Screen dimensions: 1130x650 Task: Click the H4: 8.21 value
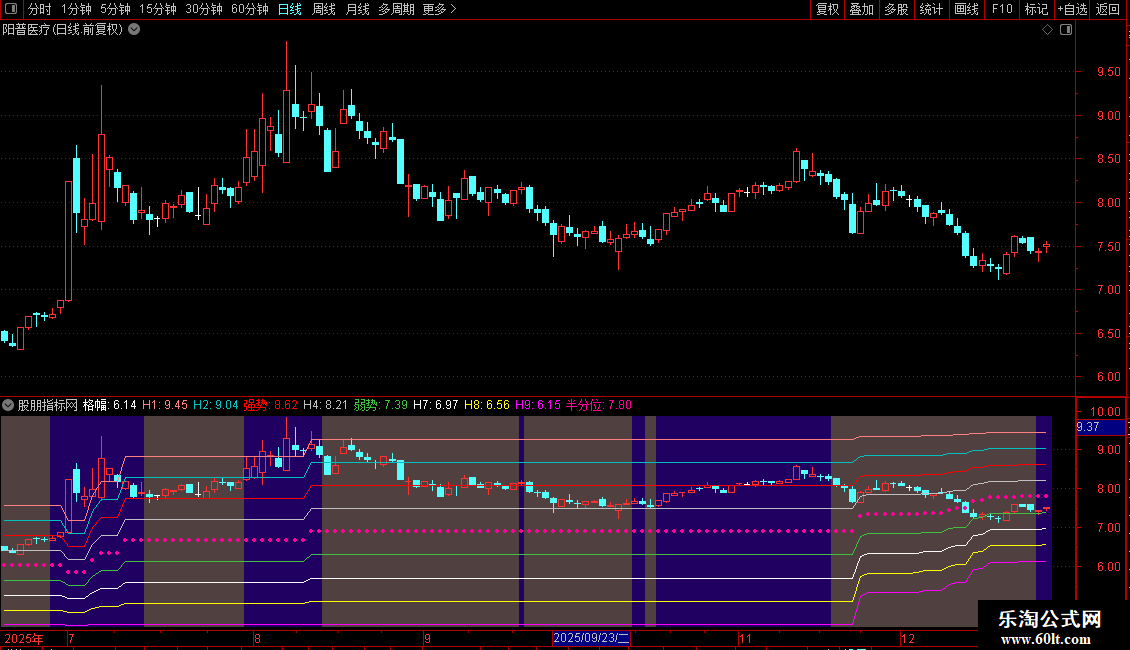[x=325, y=405]
